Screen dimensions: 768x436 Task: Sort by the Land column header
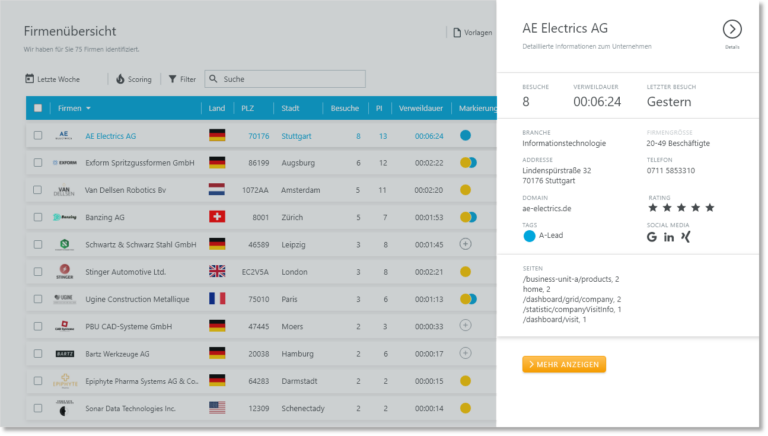click(216, 108)
